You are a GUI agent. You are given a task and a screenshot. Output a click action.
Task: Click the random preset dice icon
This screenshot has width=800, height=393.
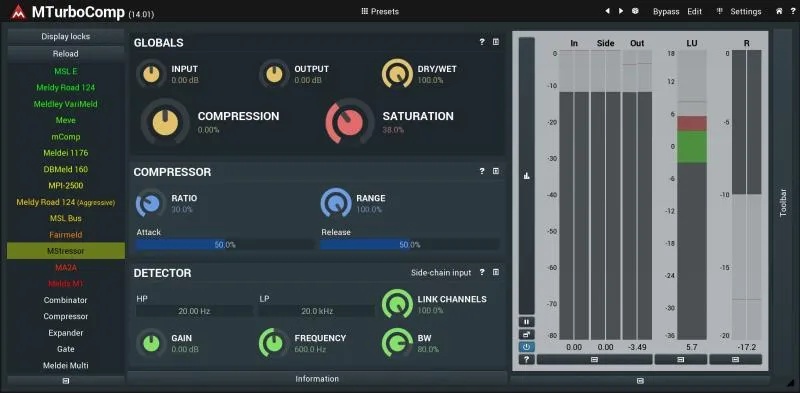[635, 11]
